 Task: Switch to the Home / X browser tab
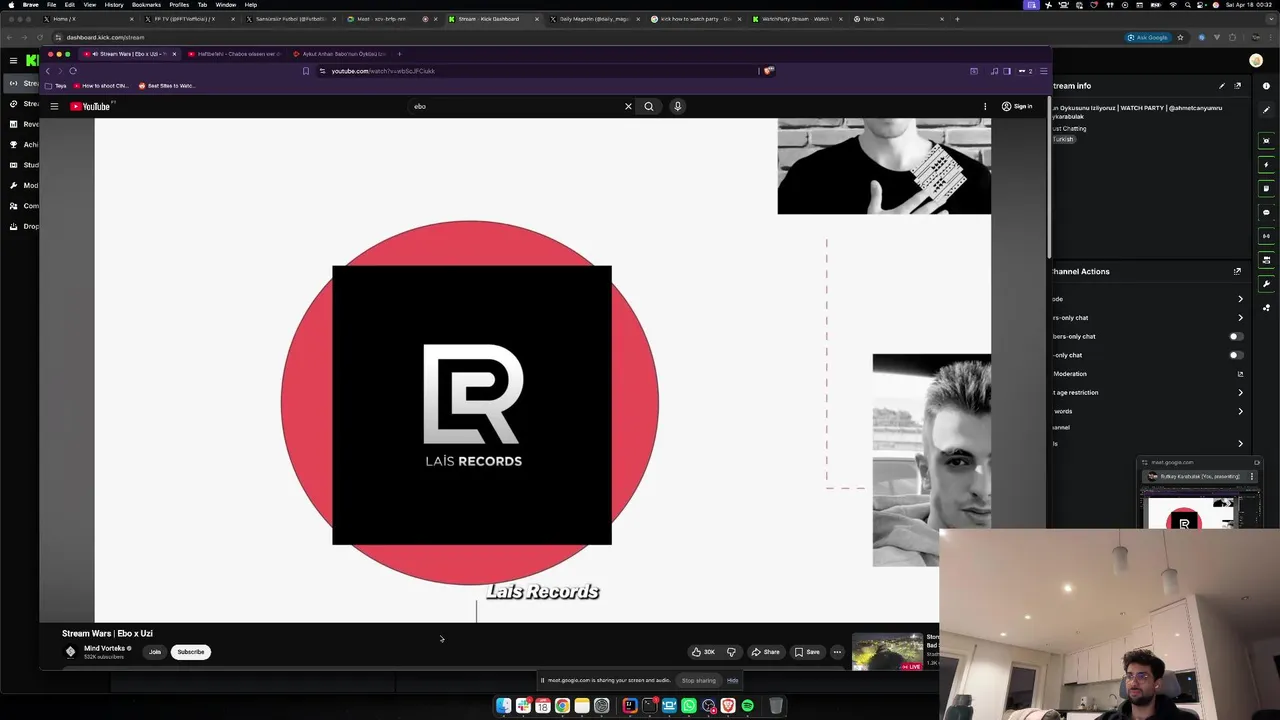[88, 19]
